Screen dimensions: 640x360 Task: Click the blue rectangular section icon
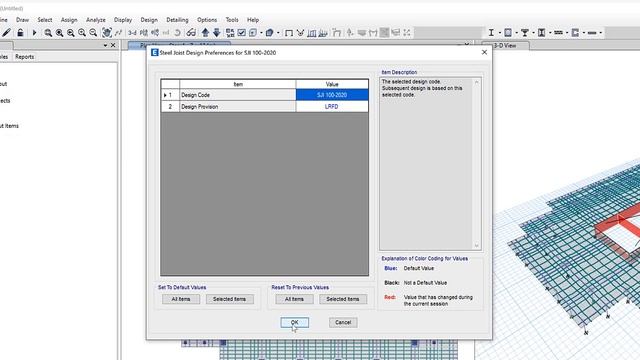coord(508,33)
